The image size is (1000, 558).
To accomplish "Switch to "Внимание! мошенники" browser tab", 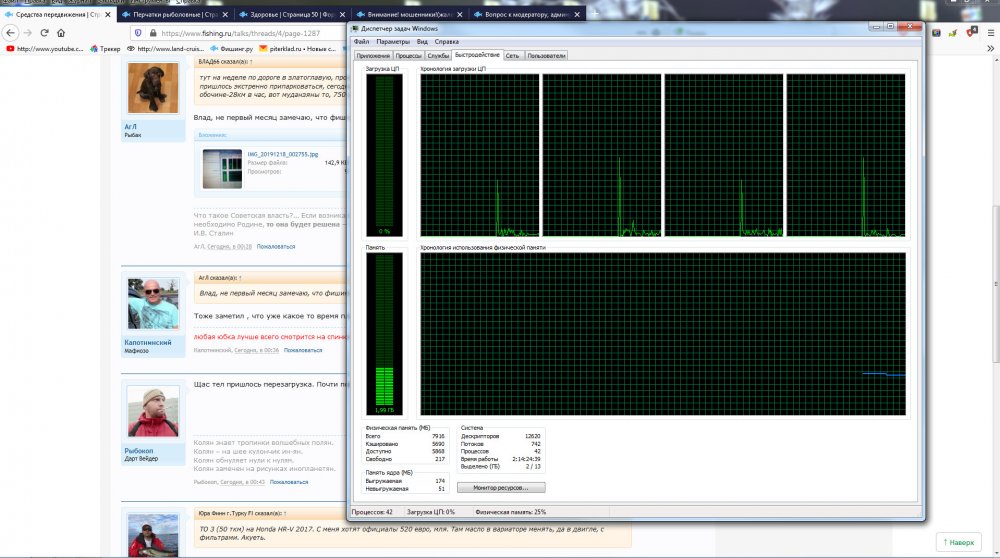I will [409, 14].
